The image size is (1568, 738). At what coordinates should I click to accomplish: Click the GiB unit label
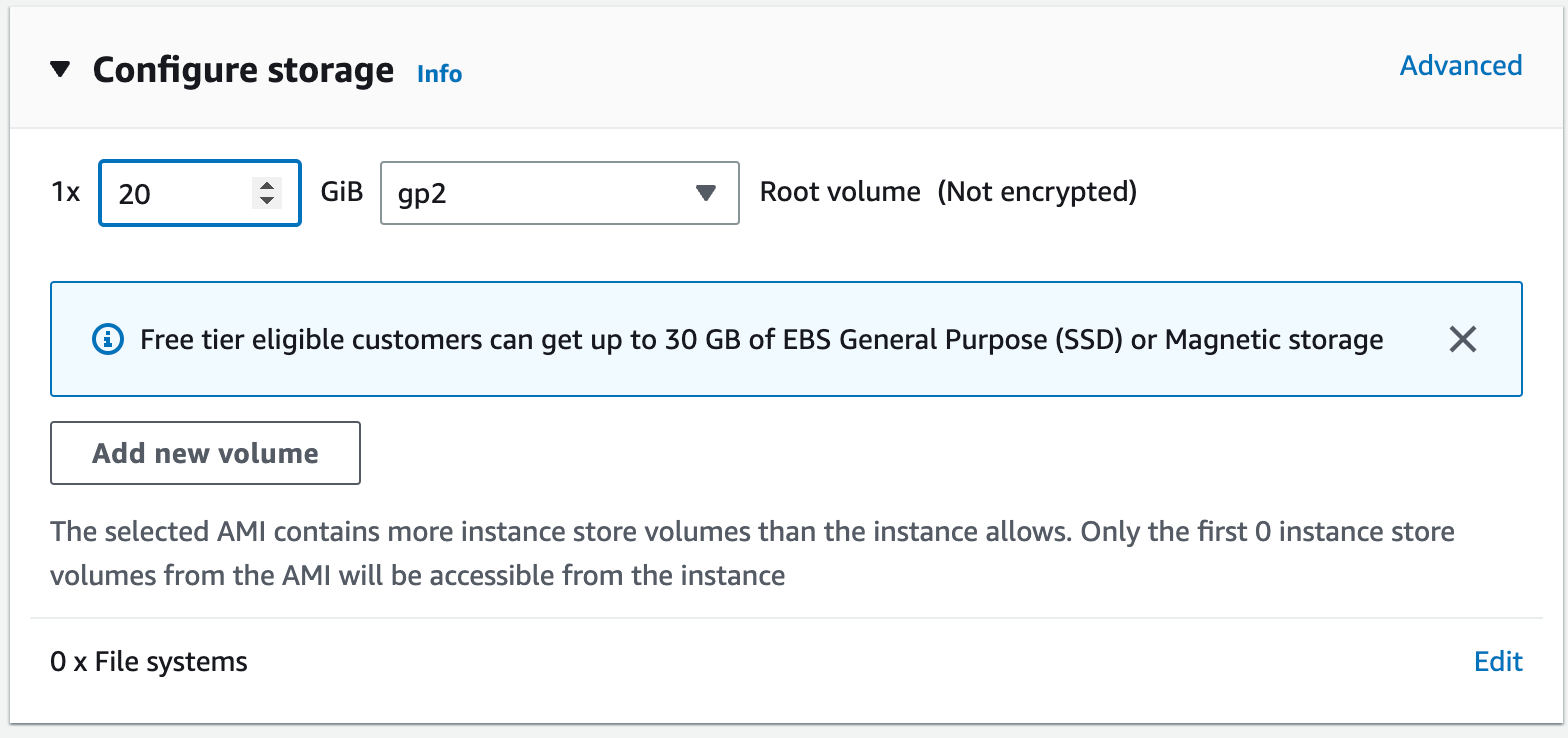pos(341,192)
